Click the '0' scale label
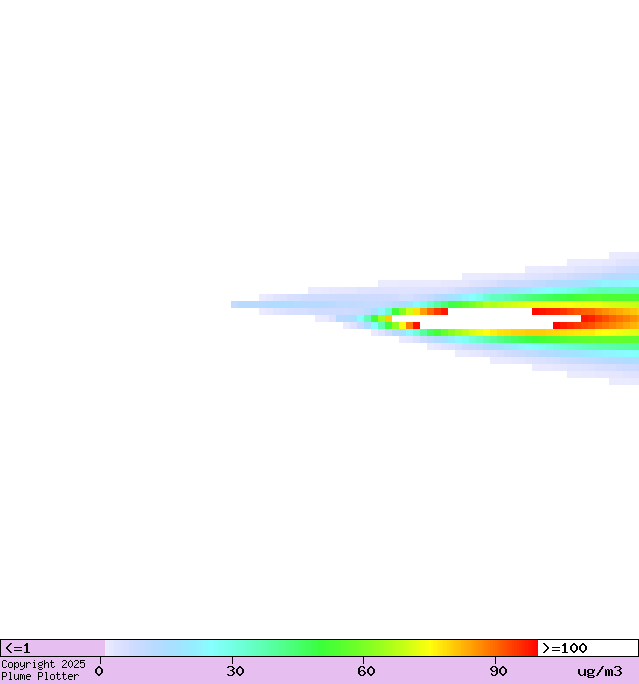The width and height of the screenshot is (639, 684). pyautogui.click(x=99, y=671)
